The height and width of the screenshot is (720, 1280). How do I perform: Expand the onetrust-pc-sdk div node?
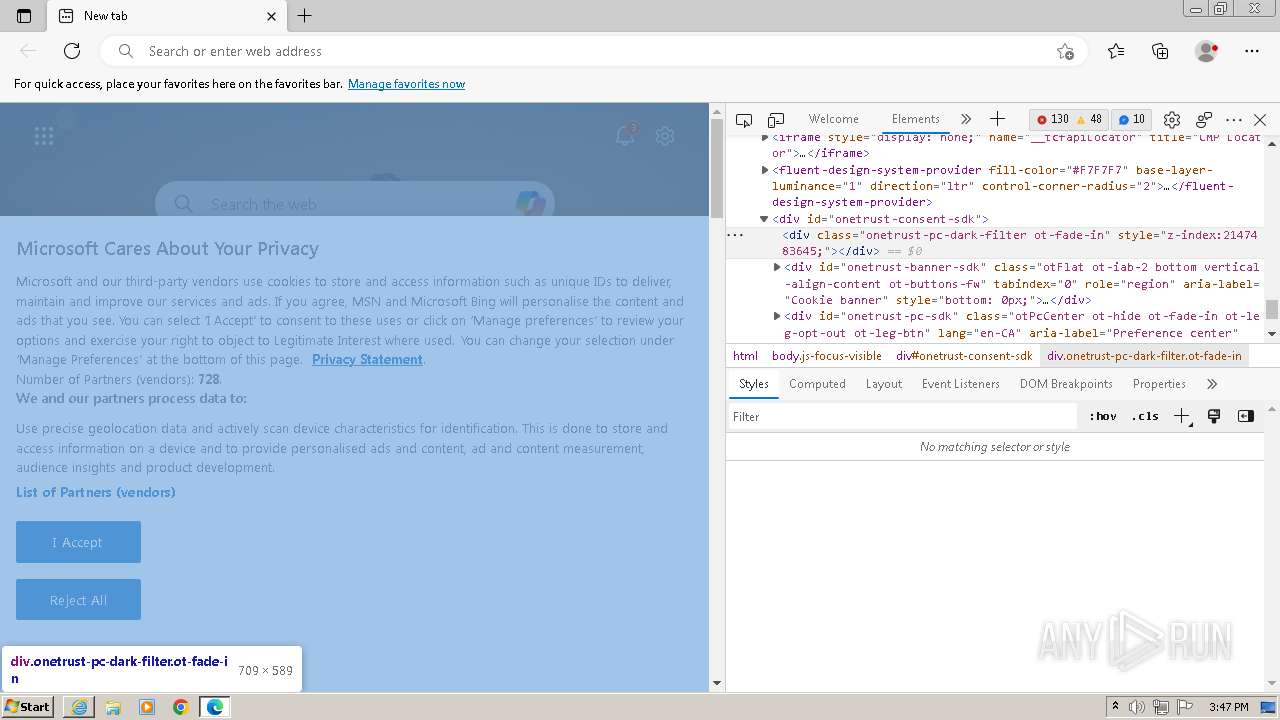click(x=777, y=316)
